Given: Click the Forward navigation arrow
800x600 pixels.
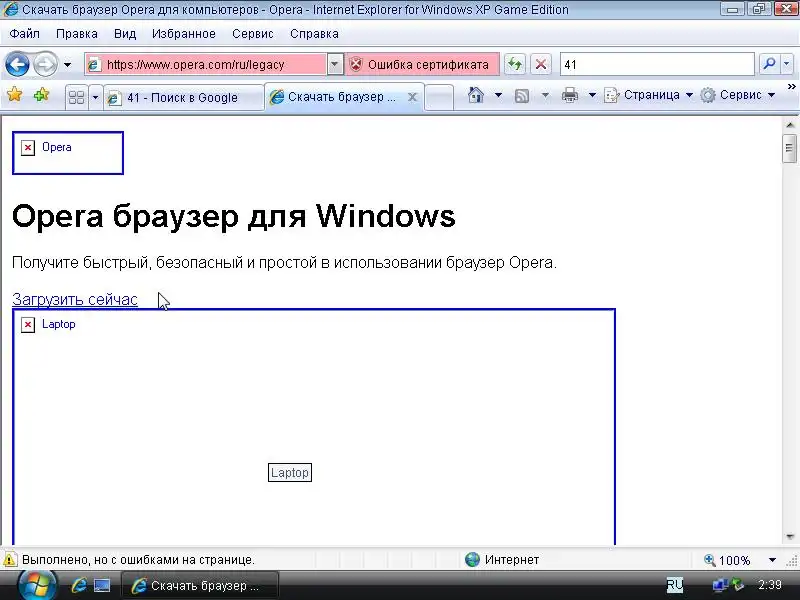Looking at the screenshot, I should point(45,65).
